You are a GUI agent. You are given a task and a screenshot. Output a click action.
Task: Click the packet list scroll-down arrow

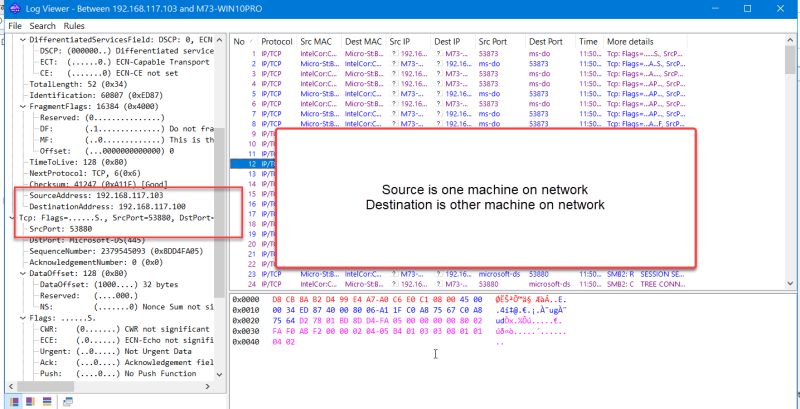(x=791, y=283)
